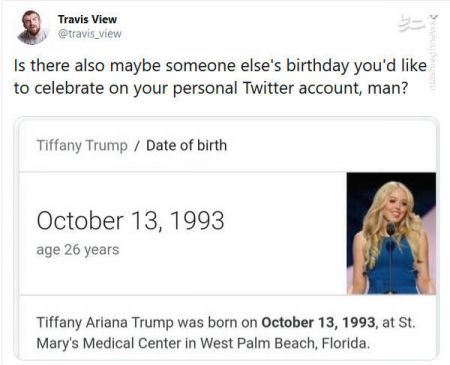Click the tweet text line ending 'account, man?'
Image resolution: width=450 pixels, height=365 pixels.
point(211,88)
